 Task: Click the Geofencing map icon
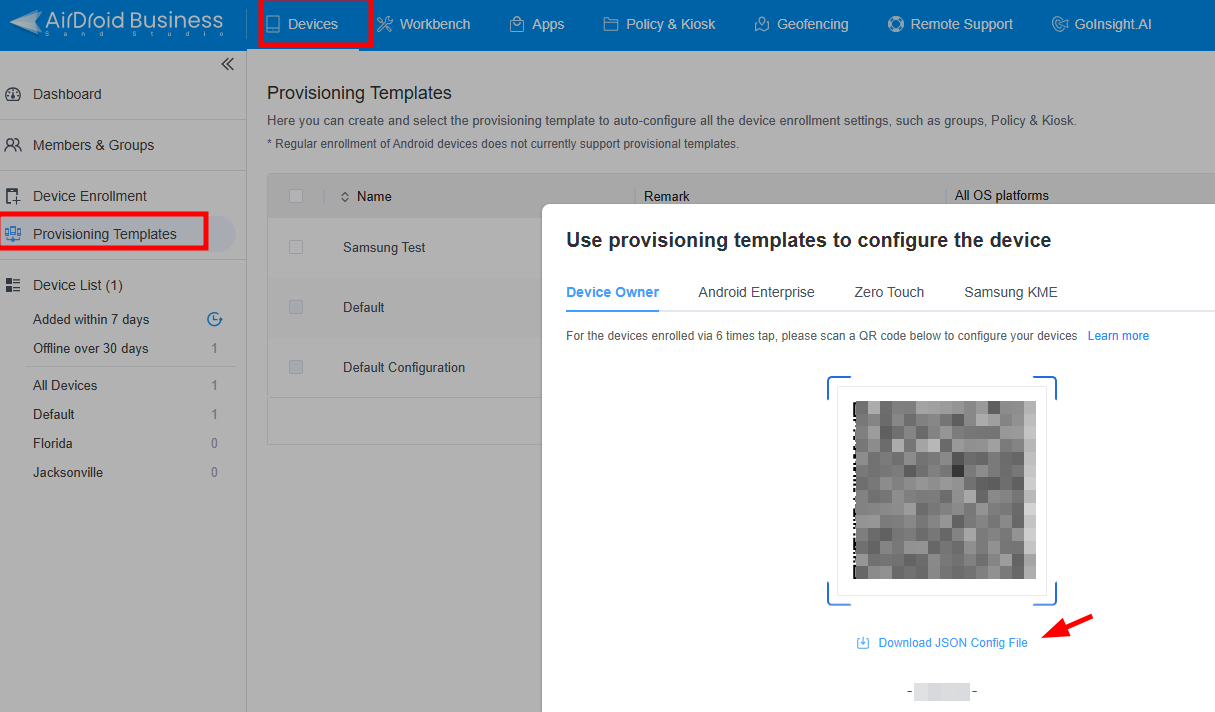762,24
